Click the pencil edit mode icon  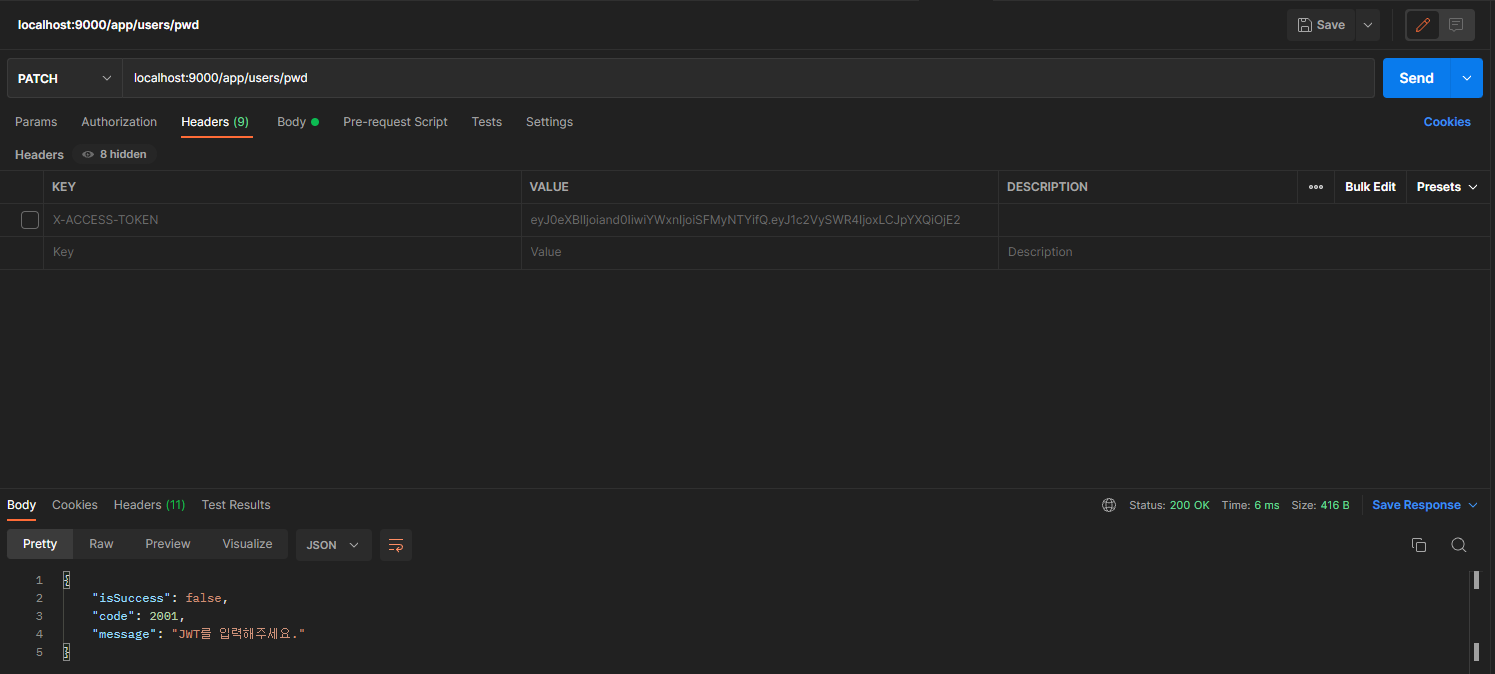(1423, 25)
